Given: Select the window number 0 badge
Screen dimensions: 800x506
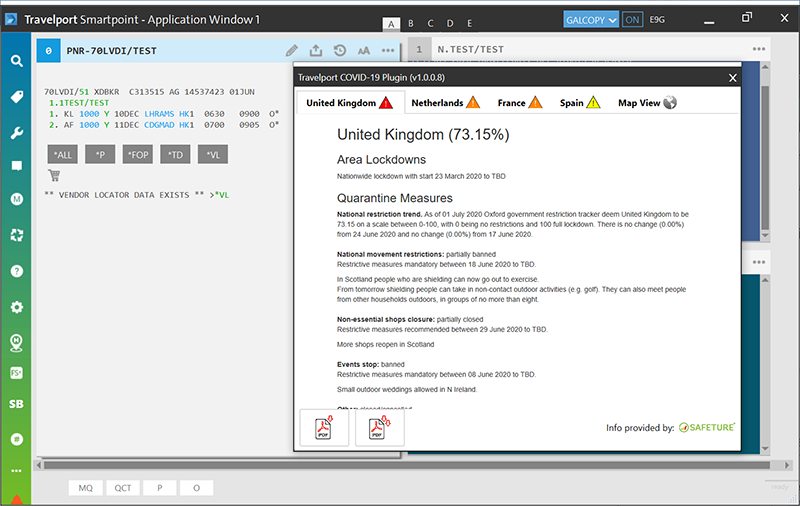Looking at the screenshot, I should [48, 50].
